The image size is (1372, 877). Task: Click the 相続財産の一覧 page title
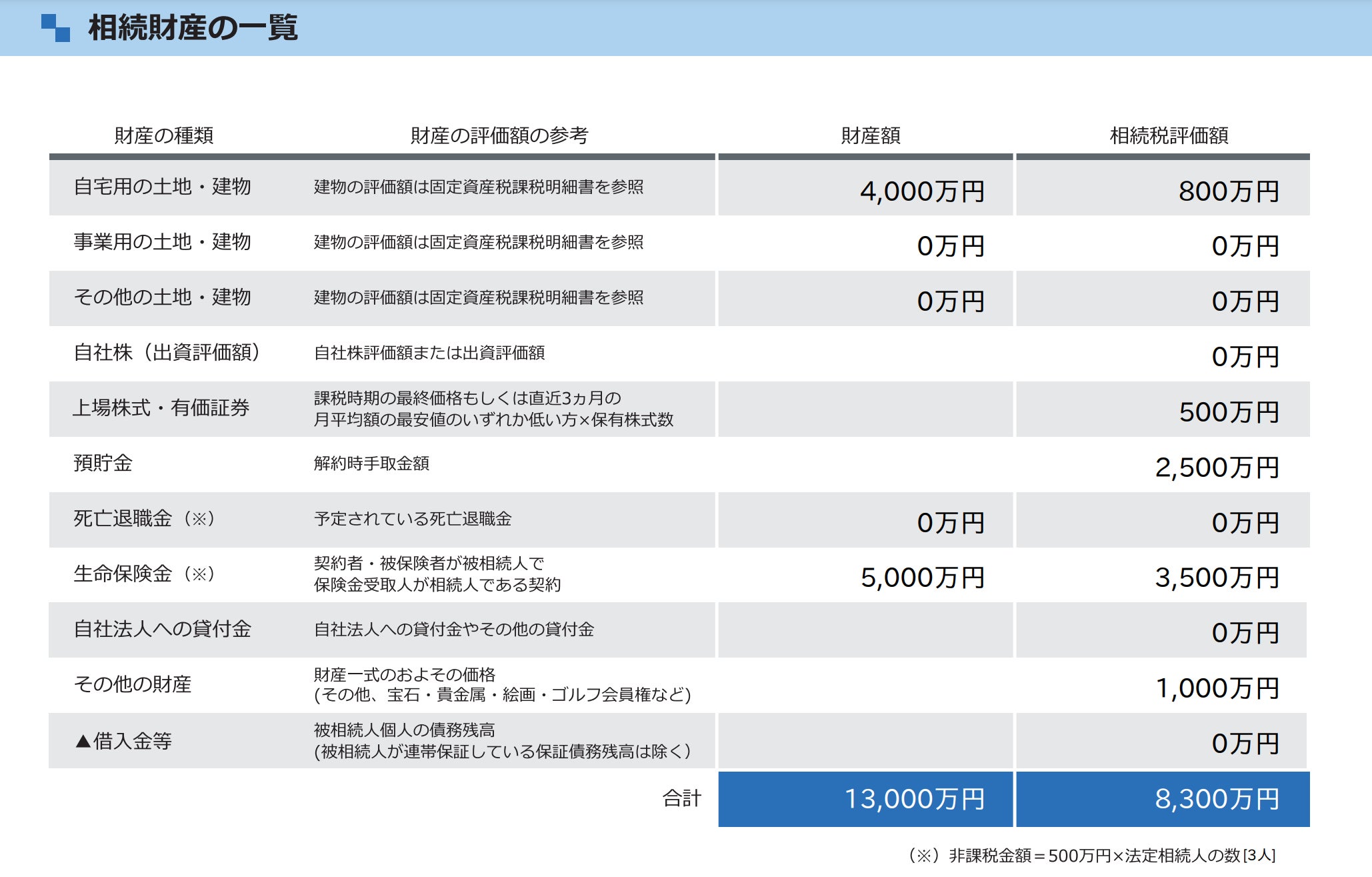(193, 28)
